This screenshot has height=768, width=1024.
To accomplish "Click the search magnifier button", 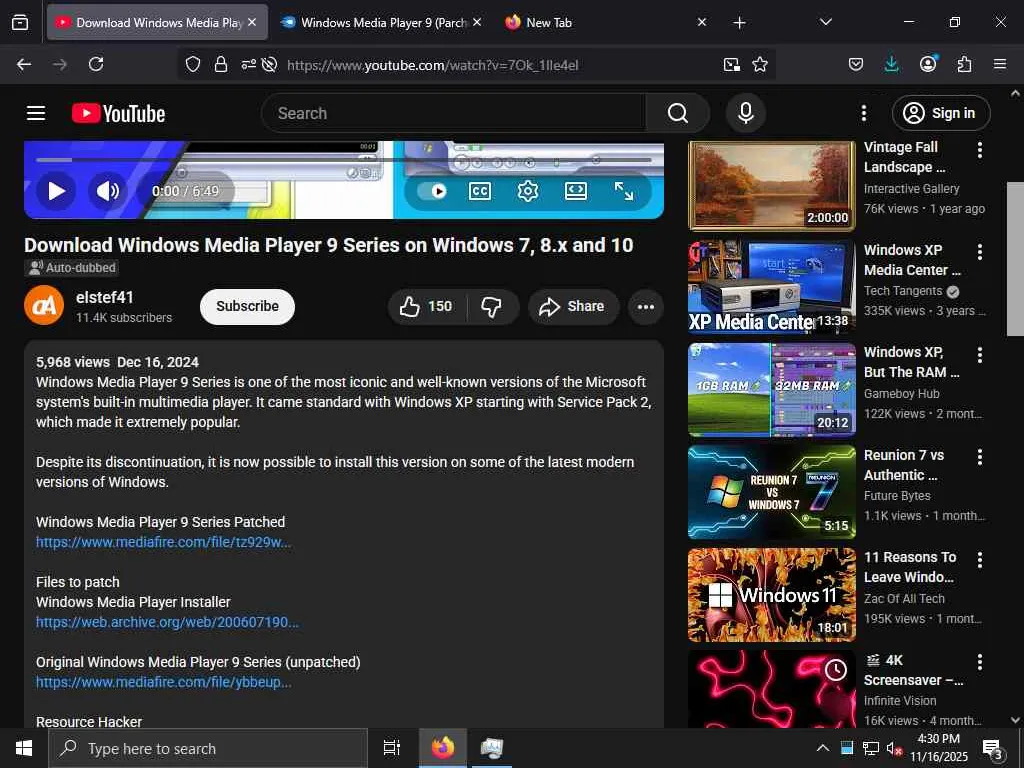I will [x=677, y=113].
